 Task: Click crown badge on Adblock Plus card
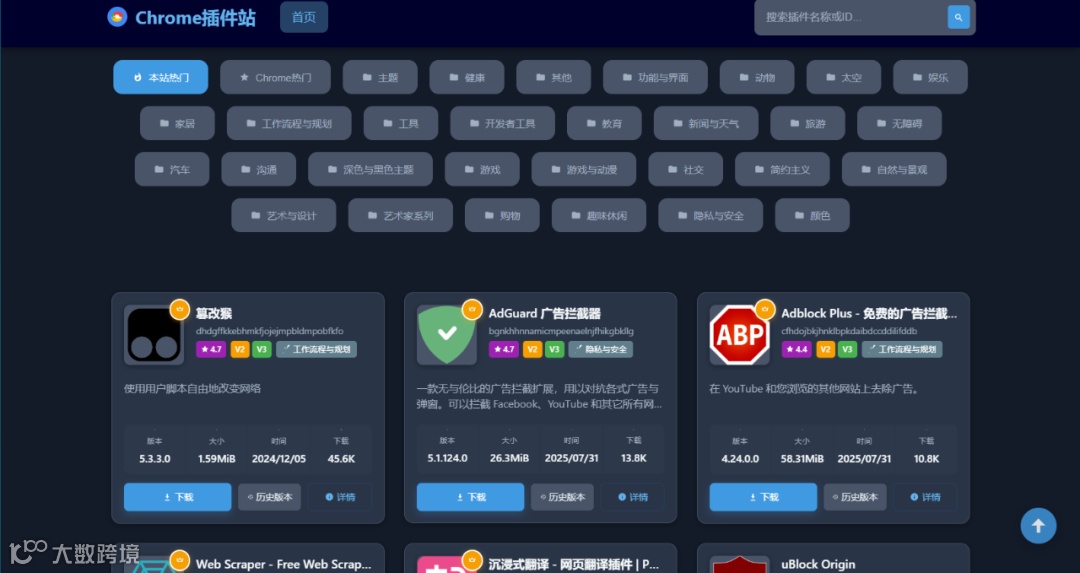765,309
